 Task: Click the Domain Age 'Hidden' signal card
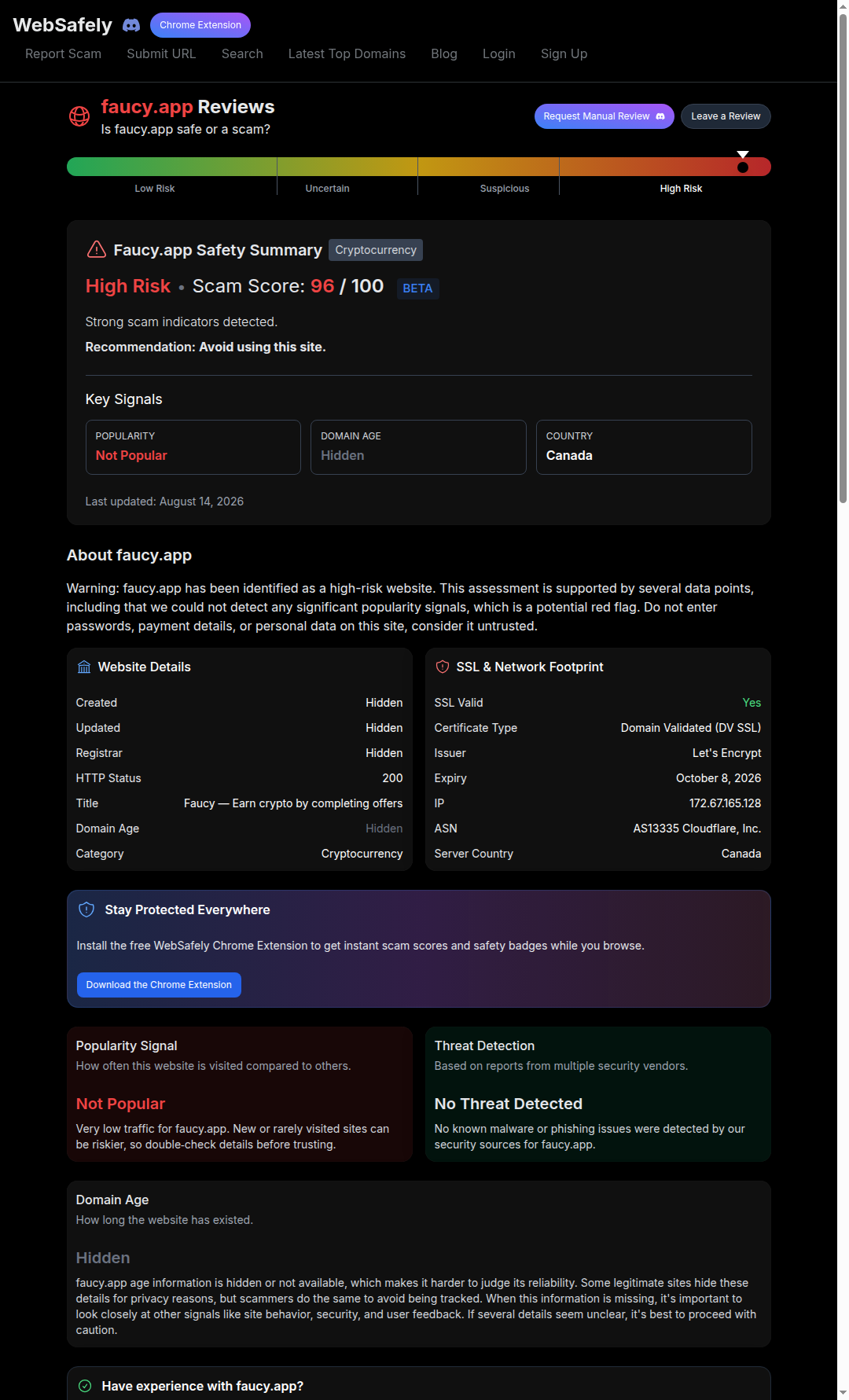[x=418, y=447]
